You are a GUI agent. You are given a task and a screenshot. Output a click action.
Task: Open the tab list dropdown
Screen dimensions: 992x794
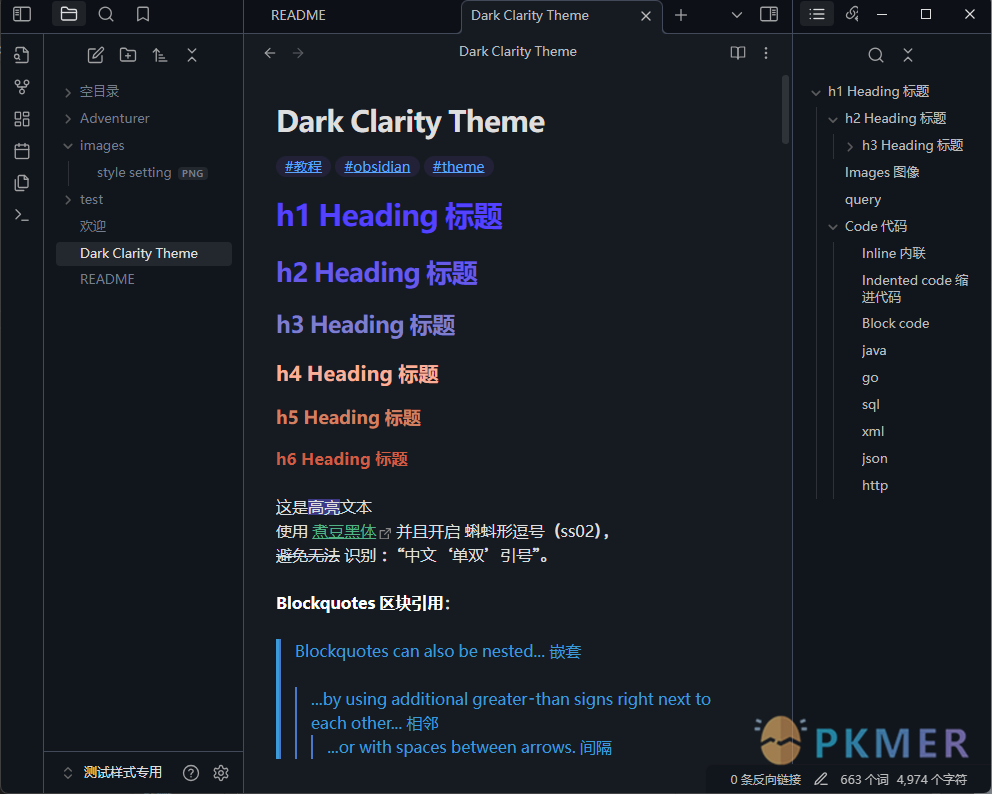(x=736, y=15)
